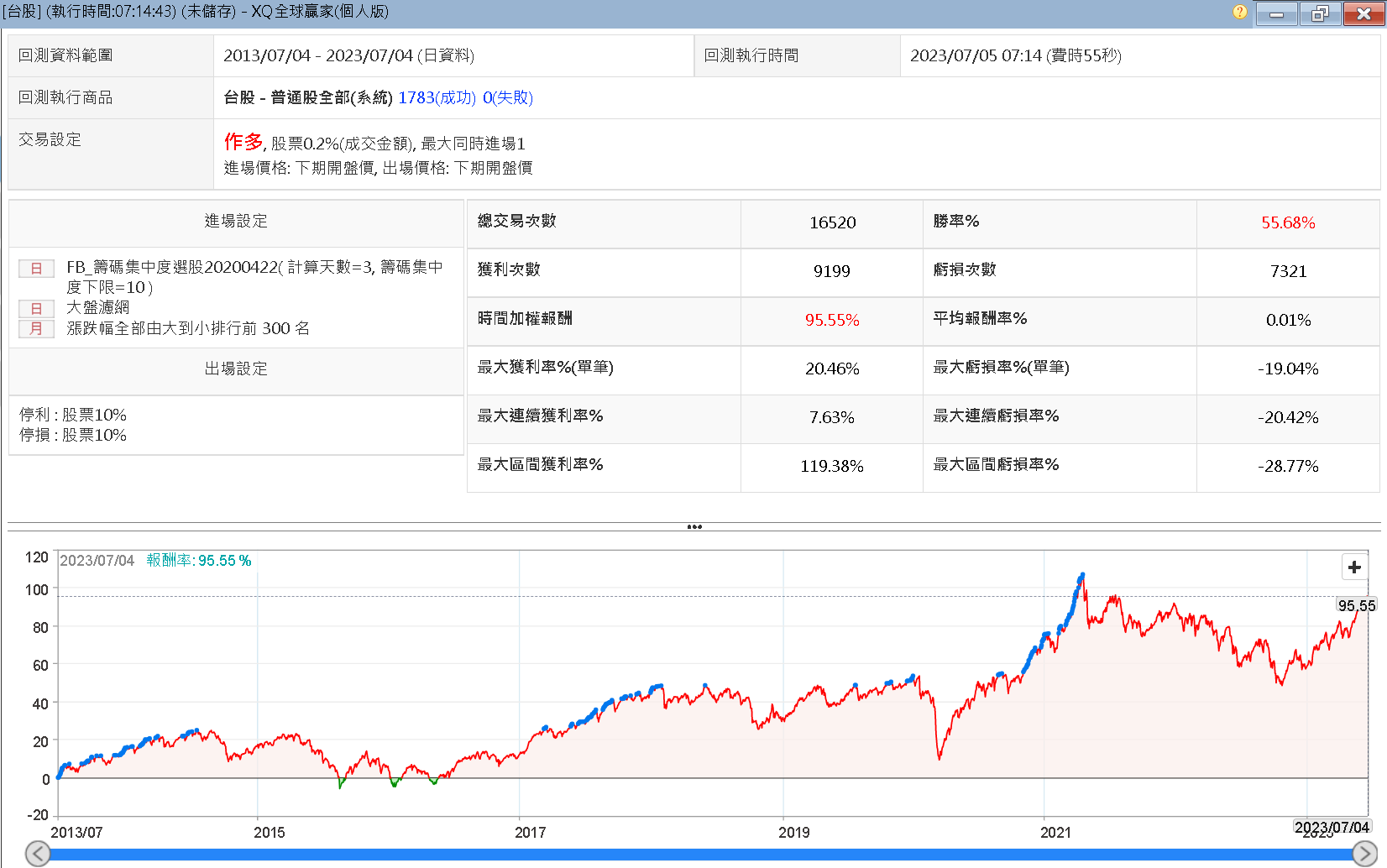Viewport: 1387px width, 868px height.
Task: Click the red 時間加權報酬 95.55% value
Action: click(832, 320)
